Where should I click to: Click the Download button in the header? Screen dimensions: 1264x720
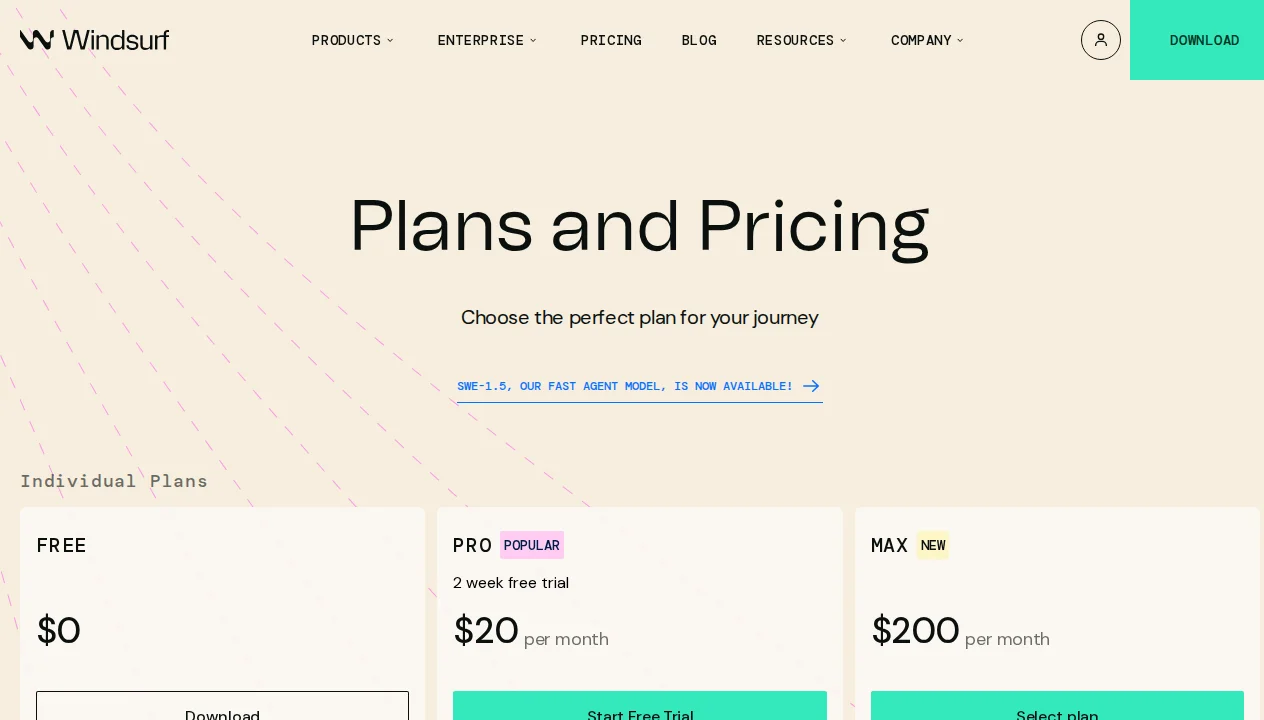click(x=1204, y=40)
